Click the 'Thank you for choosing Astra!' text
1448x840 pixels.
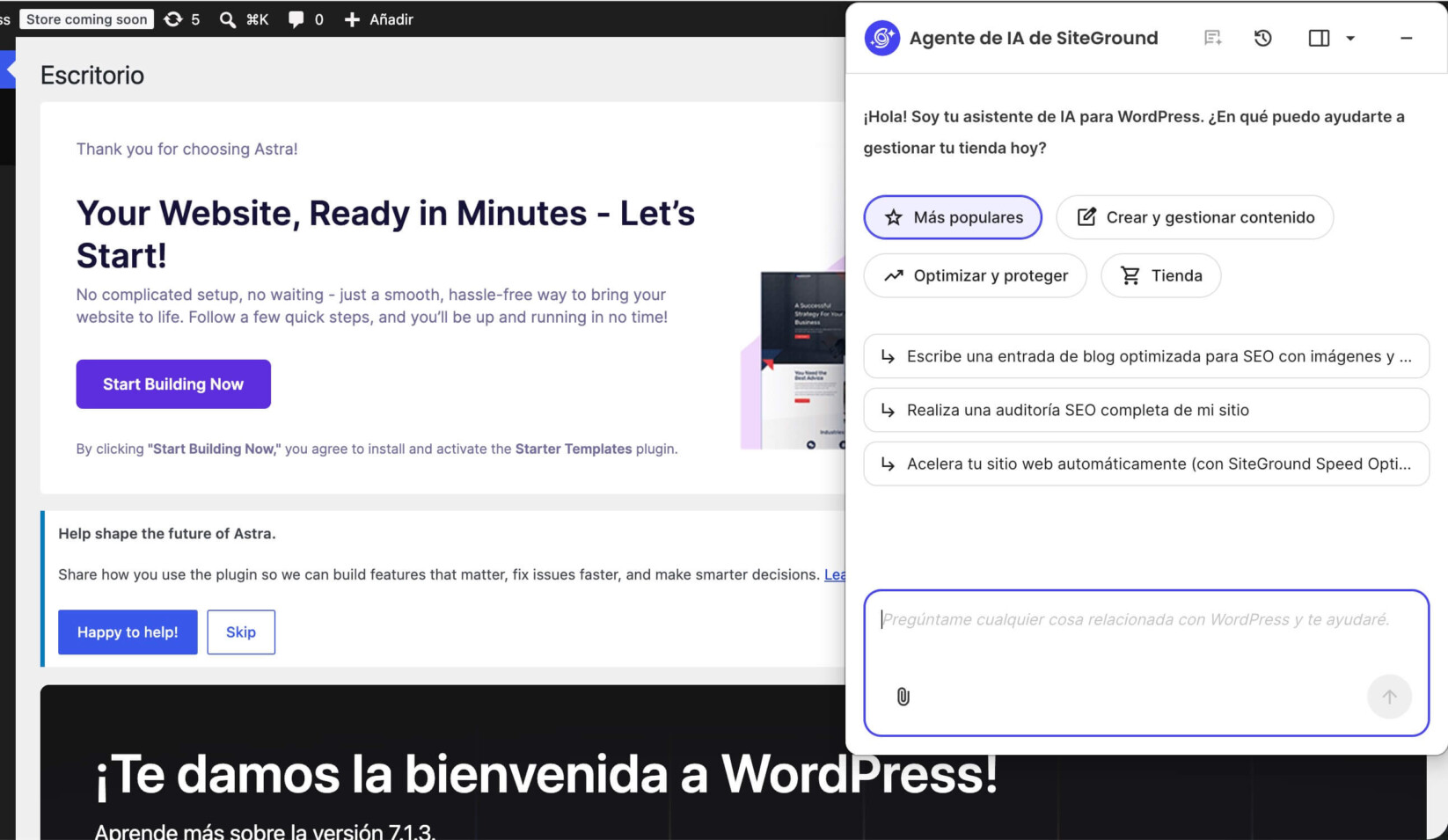187,149
